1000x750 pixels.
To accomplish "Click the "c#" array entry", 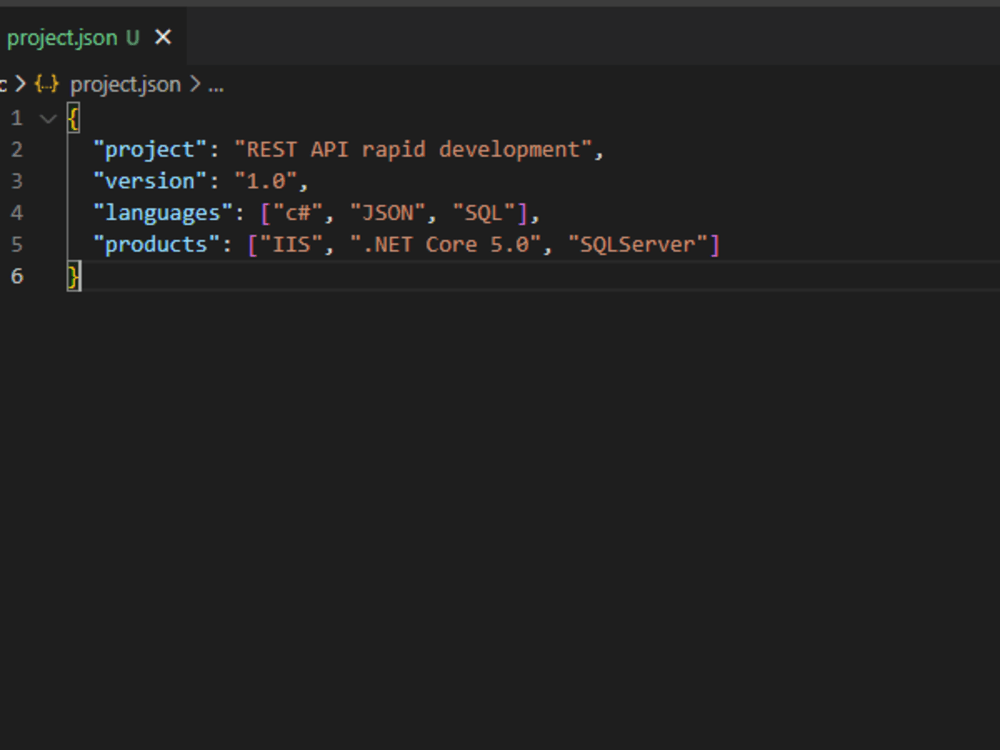I will tap(298, 213).
